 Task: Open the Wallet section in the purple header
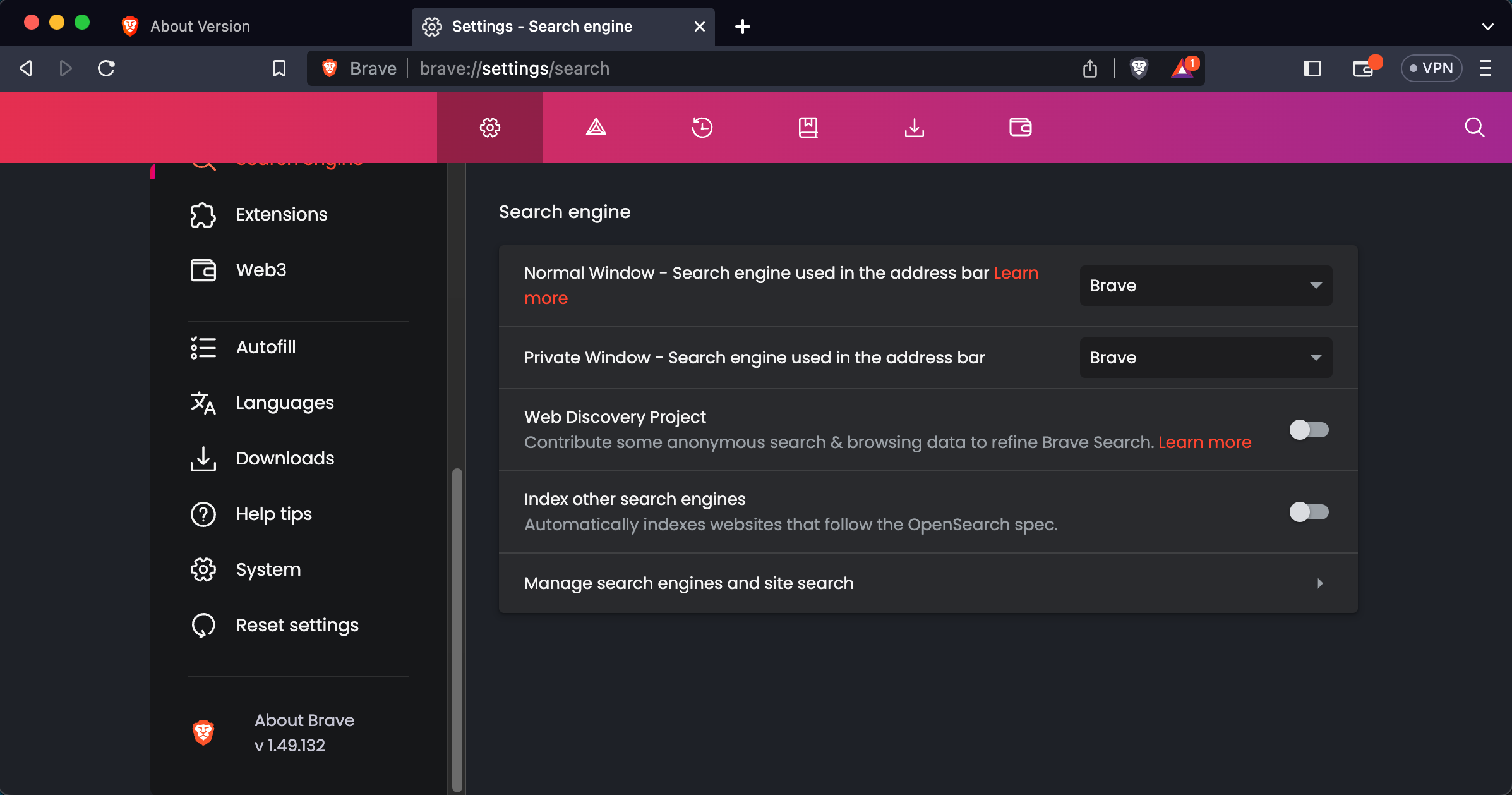[1021, 127]
